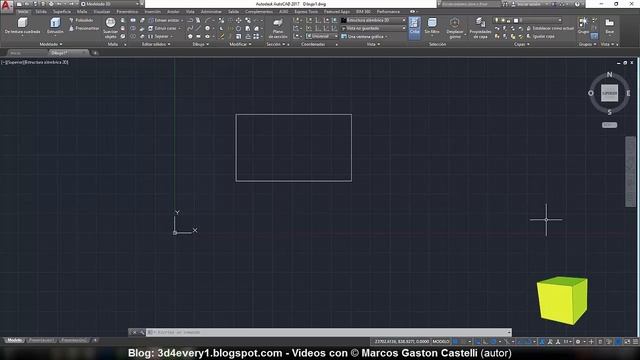This screenshot has width=640, height=360.
Task: Click the E compass direction on ViewCube
Action: (628, 93)
